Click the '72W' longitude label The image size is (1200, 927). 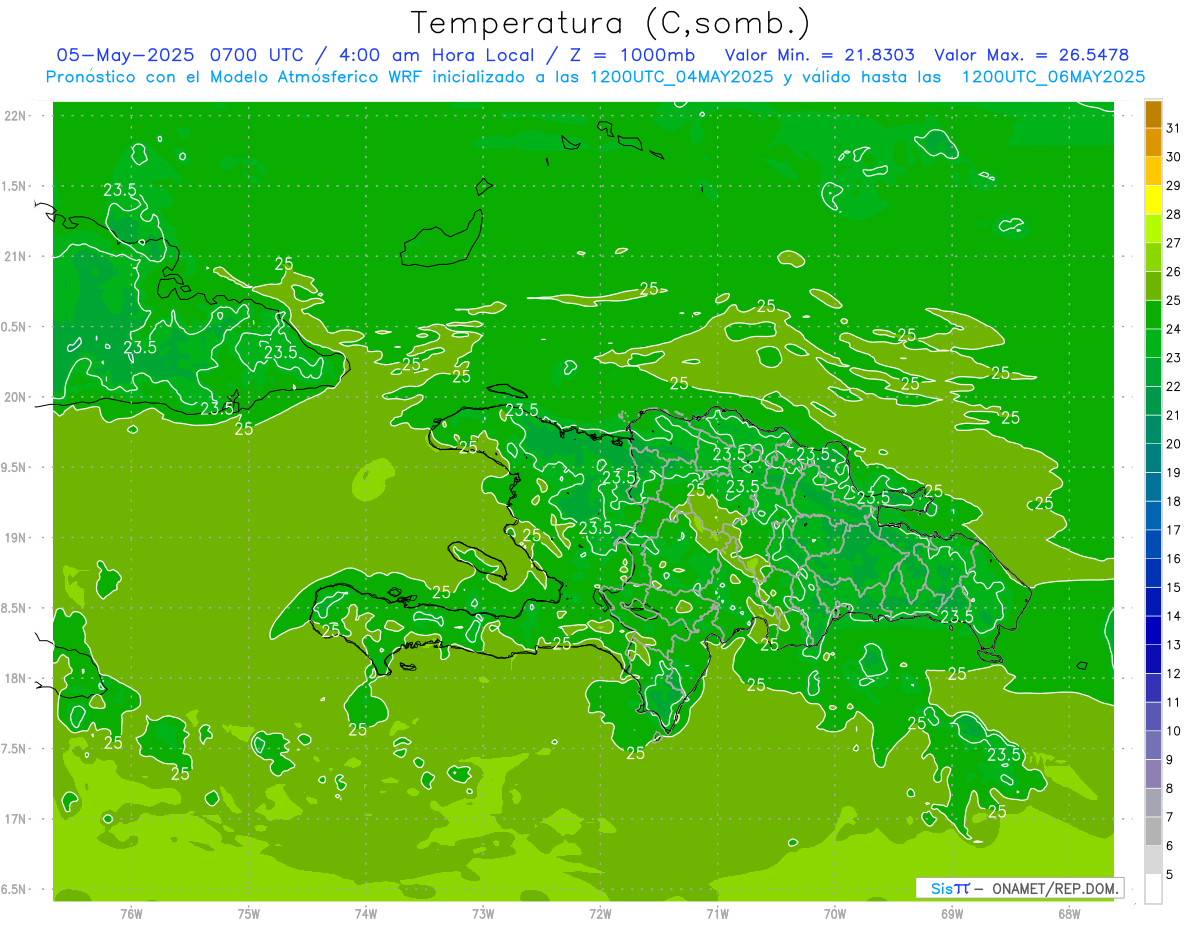pyautogui.click(x=600, y=913)
